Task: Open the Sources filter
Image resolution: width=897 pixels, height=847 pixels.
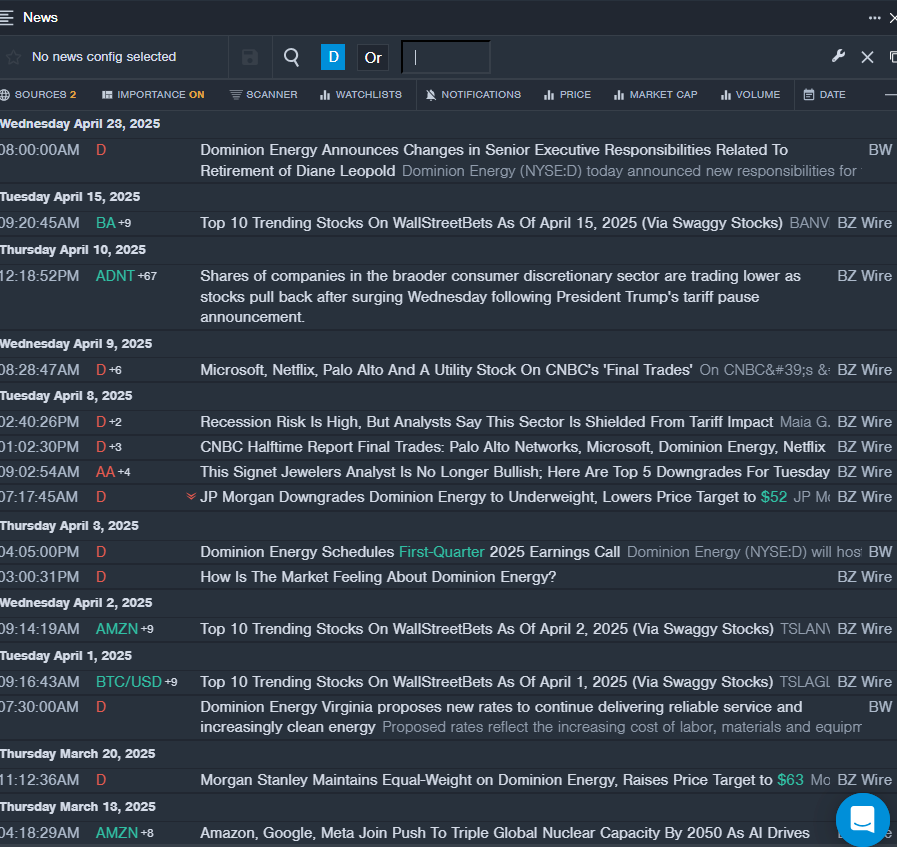Action: pyautogui.click(x=38, y=94)
